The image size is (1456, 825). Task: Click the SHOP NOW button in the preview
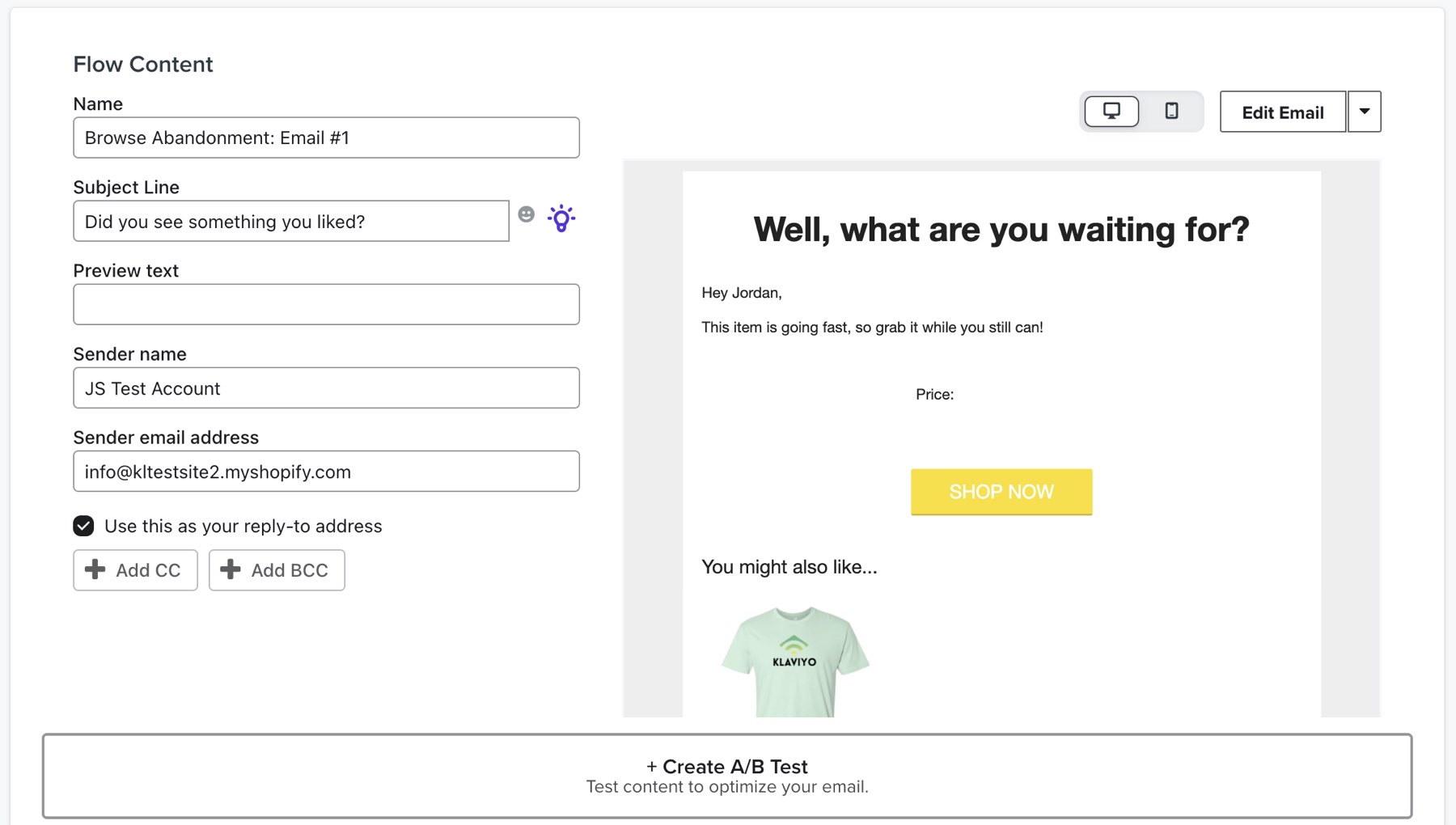pyautogui.click(x=1001, y=491)
